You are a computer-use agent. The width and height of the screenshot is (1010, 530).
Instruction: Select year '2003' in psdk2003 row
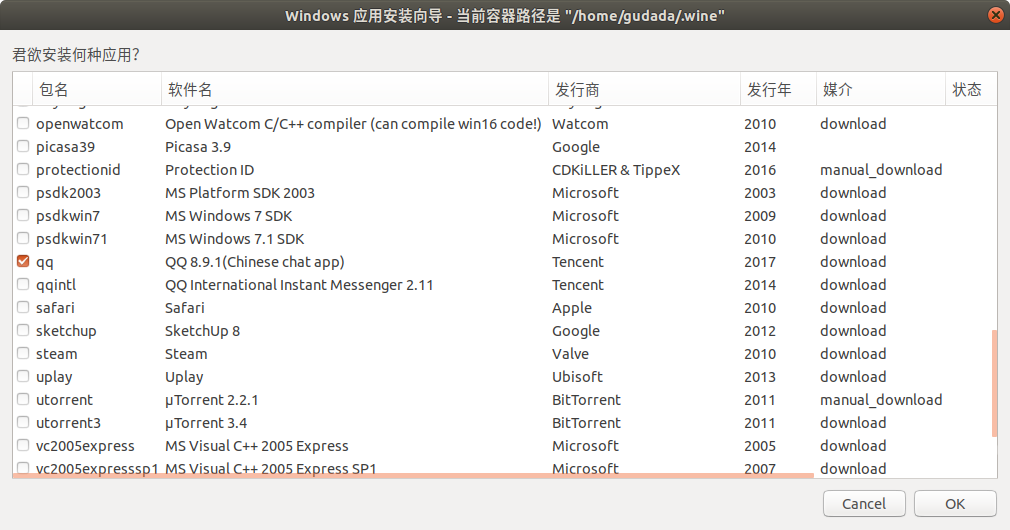(x=759, y=193)
